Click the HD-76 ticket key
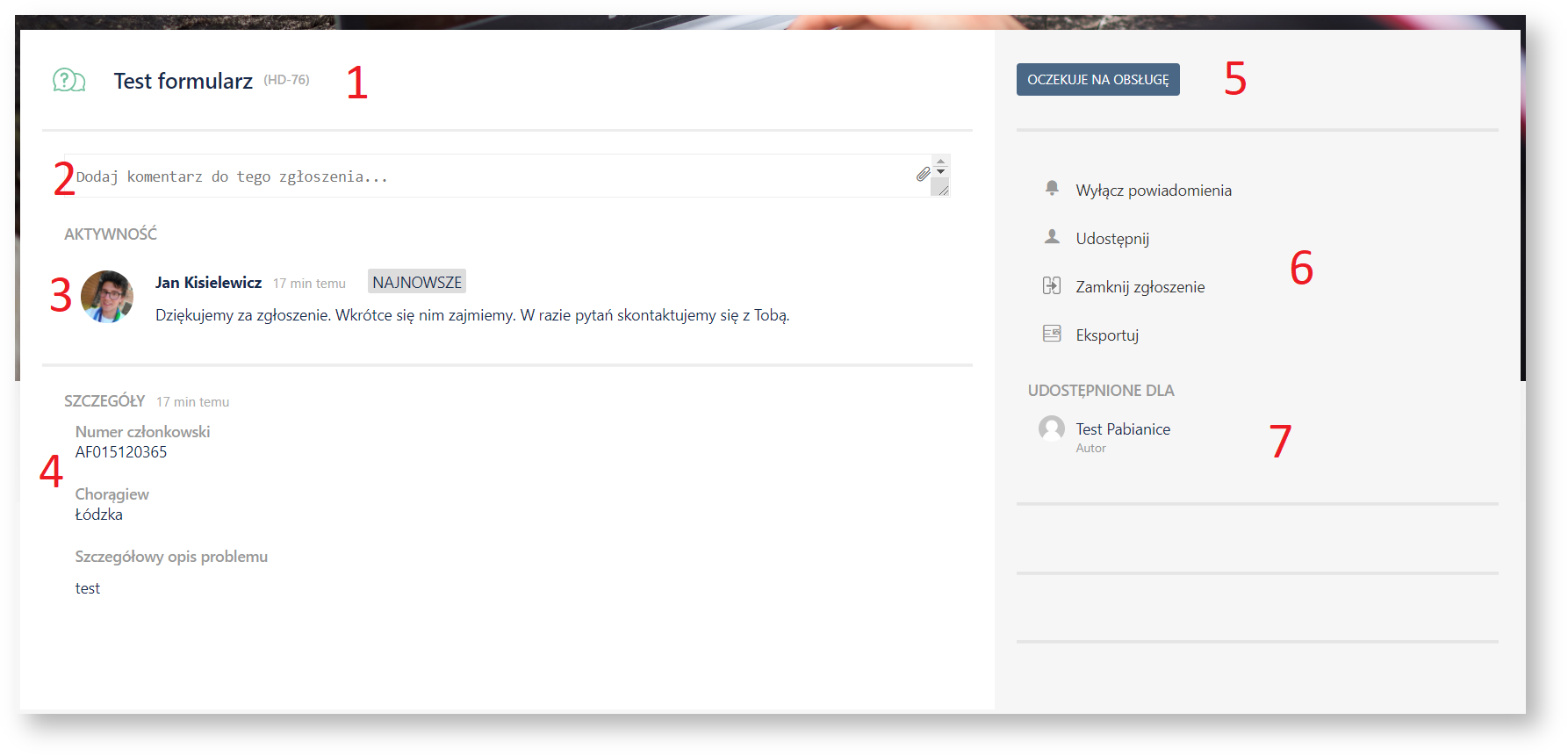Screen dimensions: 1568x756 pyautogui.click(x=286, y=80)
